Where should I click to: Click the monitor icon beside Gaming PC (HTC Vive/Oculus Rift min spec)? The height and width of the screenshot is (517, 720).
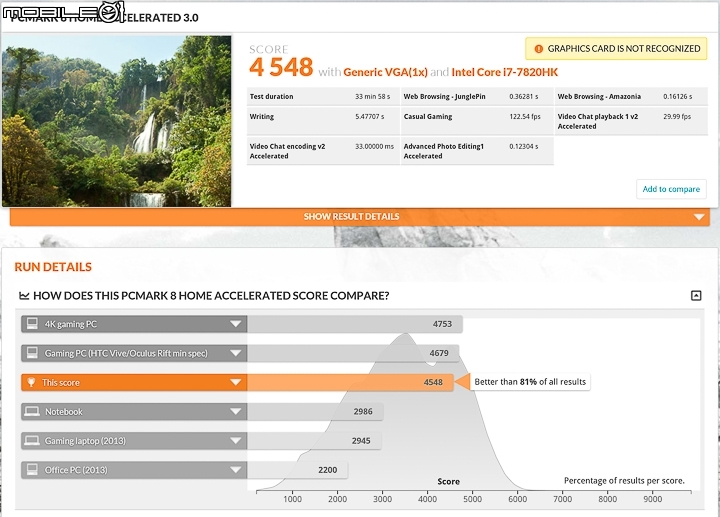(32, 353)
